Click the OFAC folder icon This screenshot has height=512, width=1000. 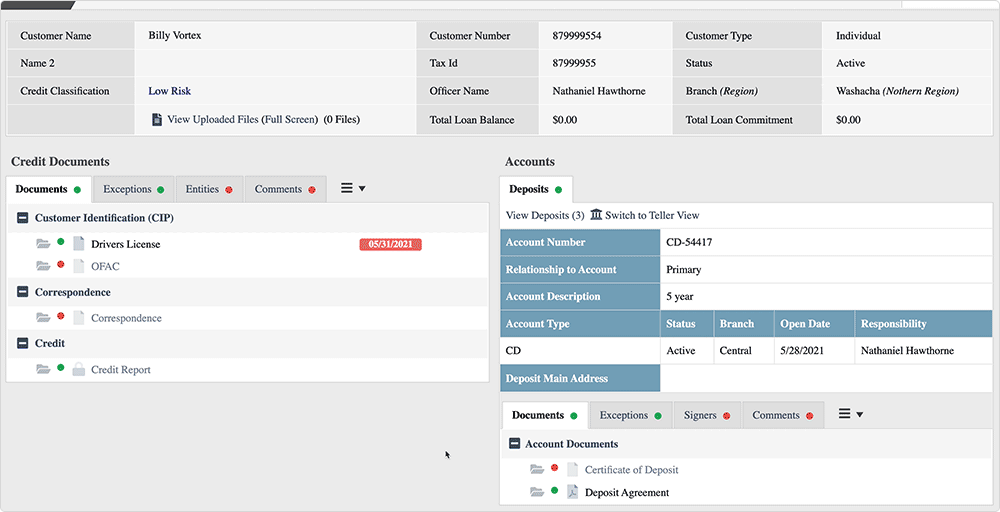[x=43, y=266]
